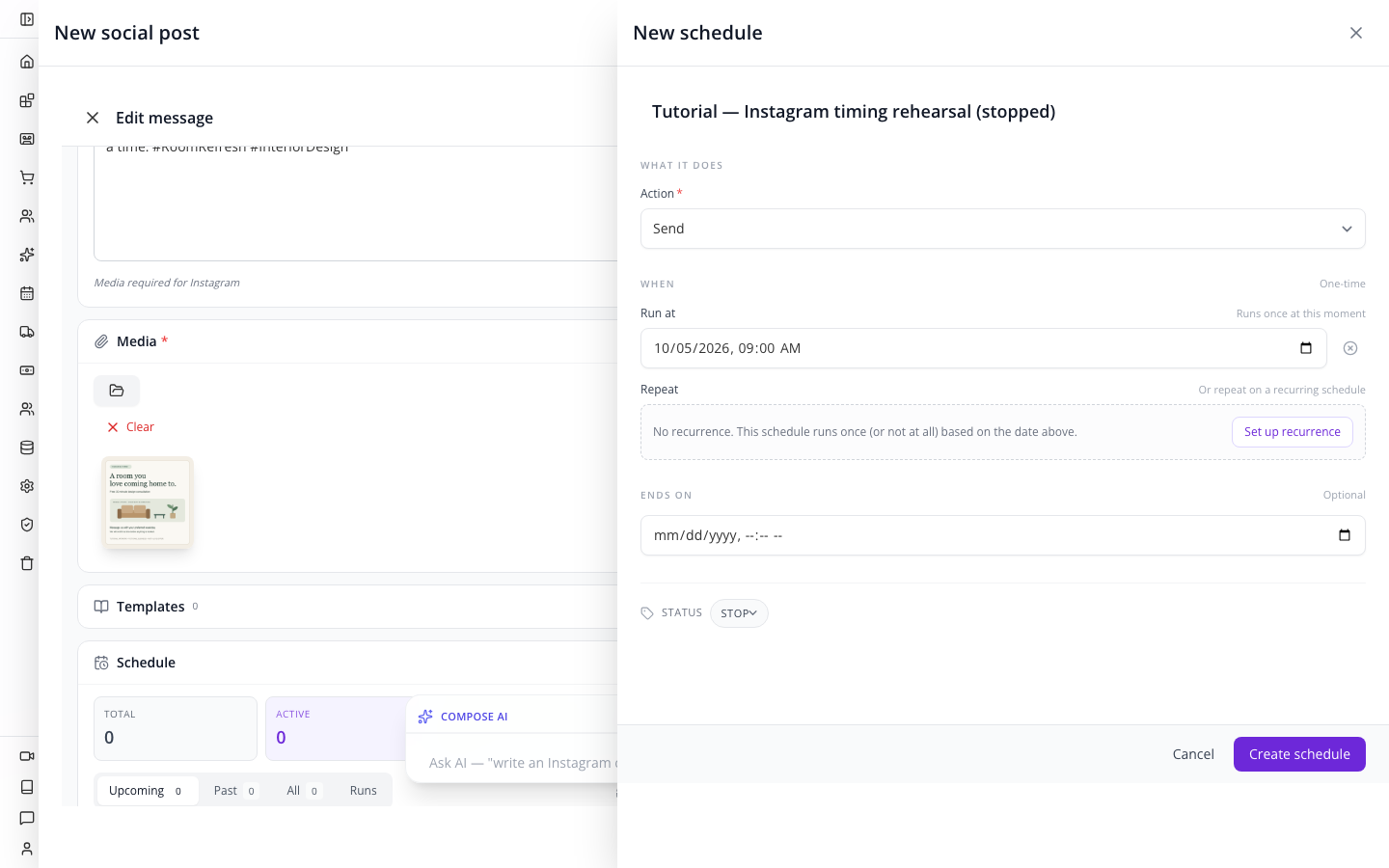Switch to the Past tab
Image resolution: width=1389 pixels, height=868 pixels.
[x=235, y=791]
